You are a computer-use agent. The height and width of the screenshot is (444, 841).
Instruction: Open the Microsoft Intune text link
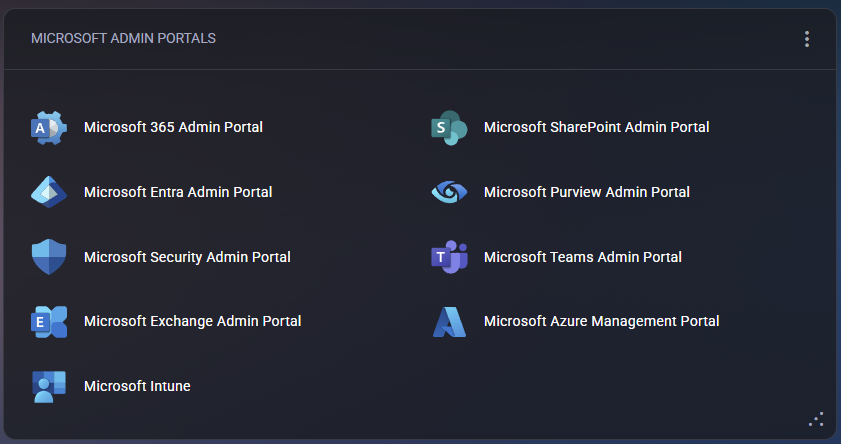(137, 386)
